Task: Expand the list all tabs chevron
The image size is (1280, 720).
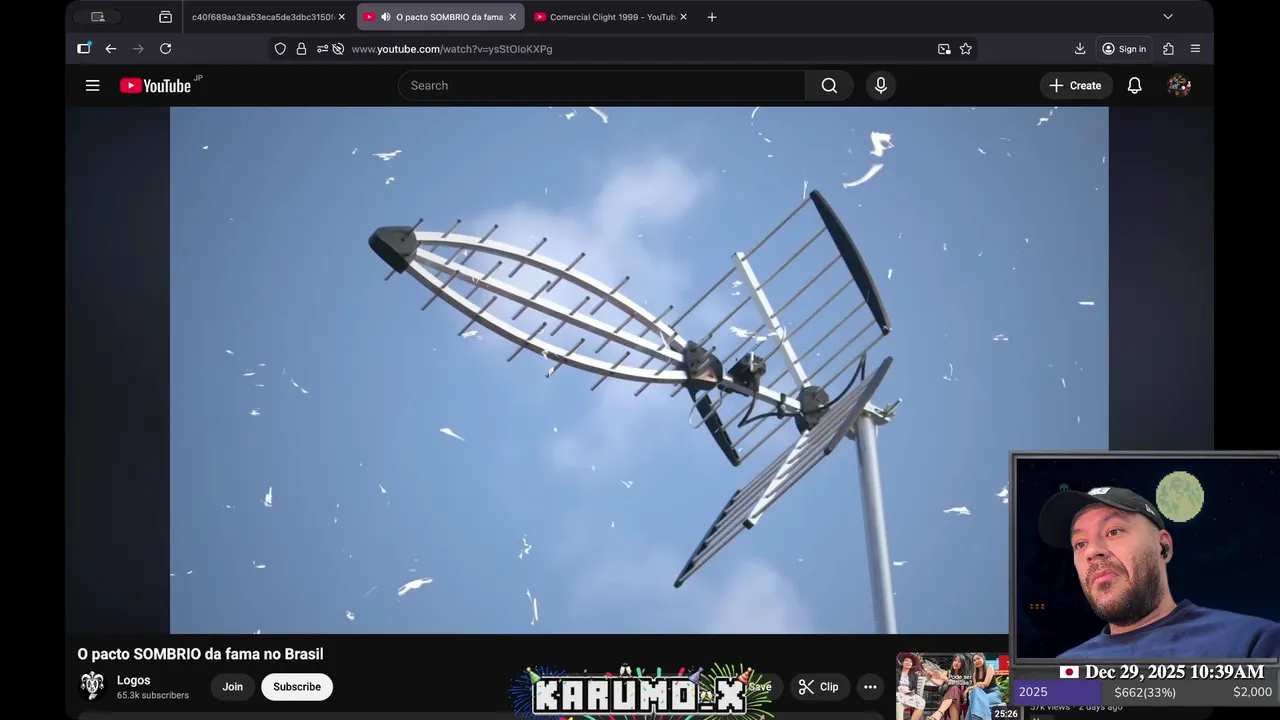Action: [1167, 17]
